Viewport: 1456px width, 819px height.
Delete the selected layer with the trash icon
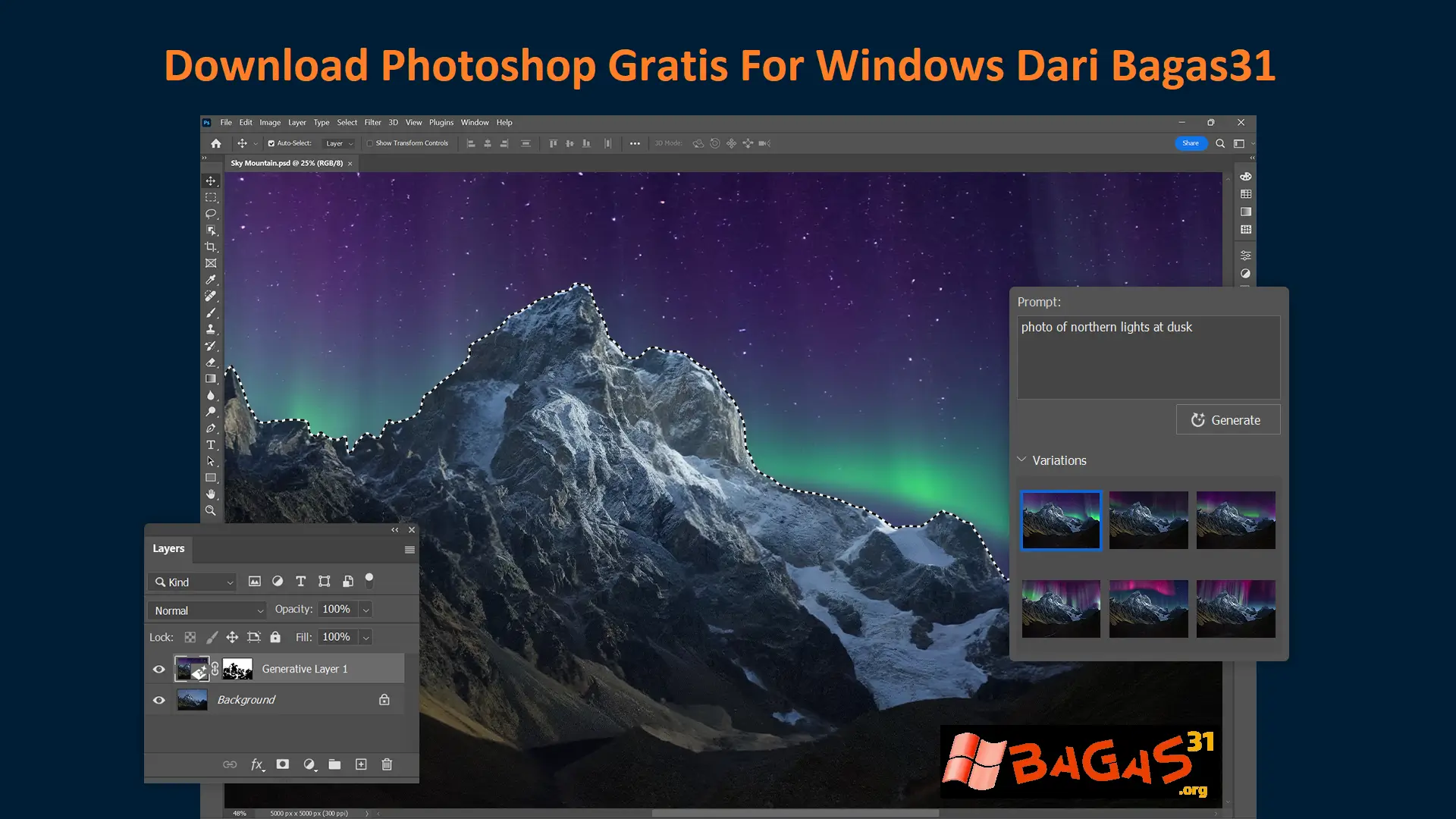387,764
